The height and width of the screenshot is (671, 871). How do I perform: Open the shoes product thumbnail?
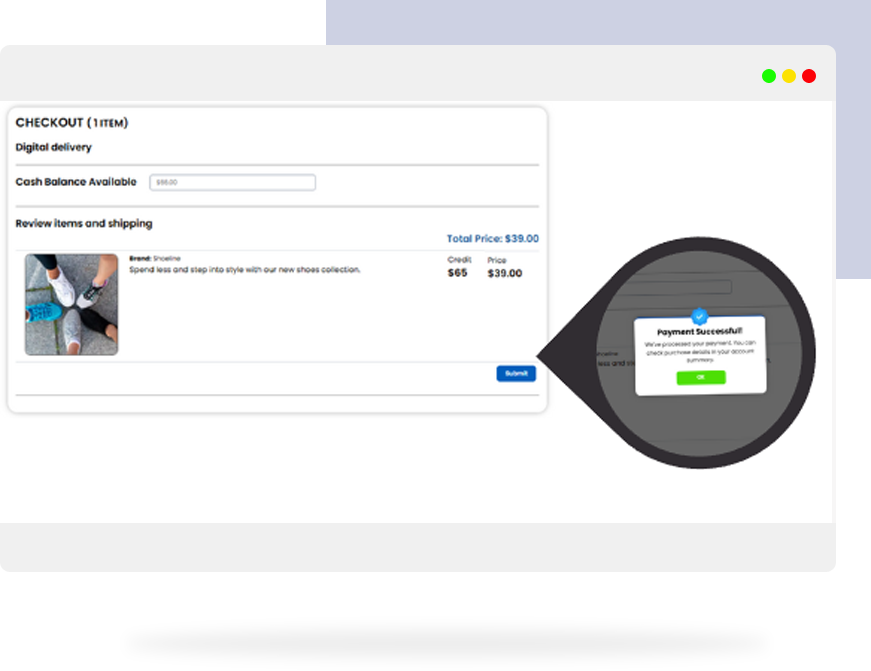point(71,304)
